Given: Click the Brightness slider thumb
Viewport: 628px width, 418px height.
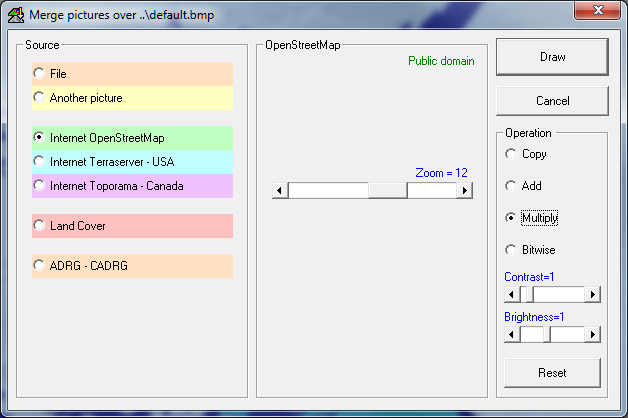Looking at the screenshot, I should 547,334.
